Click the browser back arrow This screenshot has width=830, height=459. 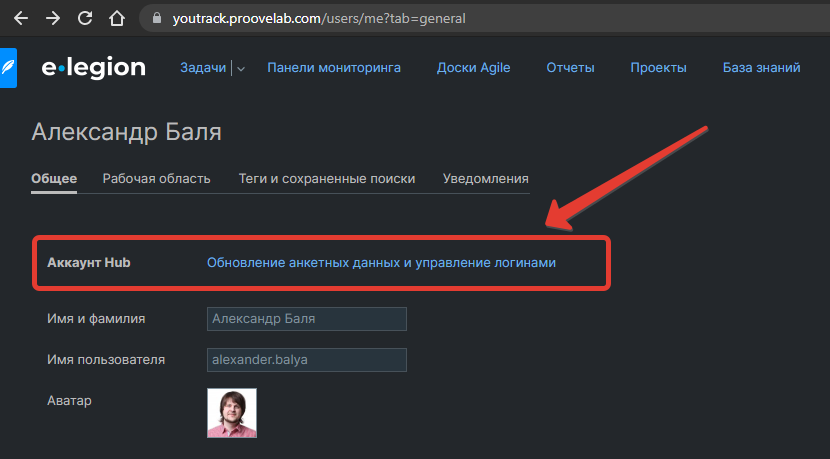coord(20,18)
